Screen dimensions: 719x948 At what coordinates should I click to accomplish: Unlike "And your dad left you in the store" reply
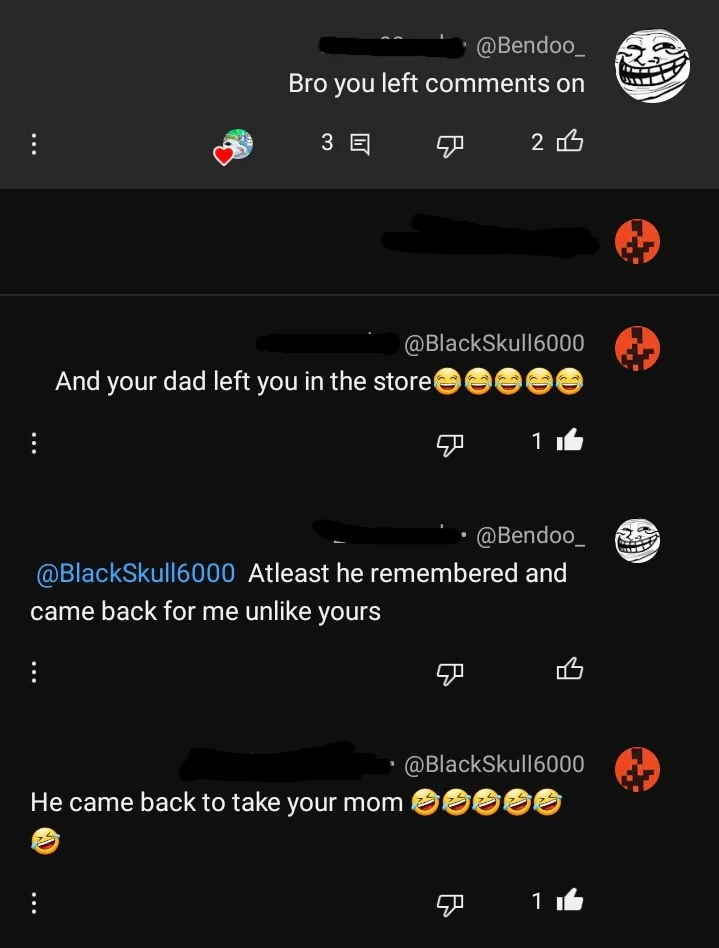pos(570,440)
